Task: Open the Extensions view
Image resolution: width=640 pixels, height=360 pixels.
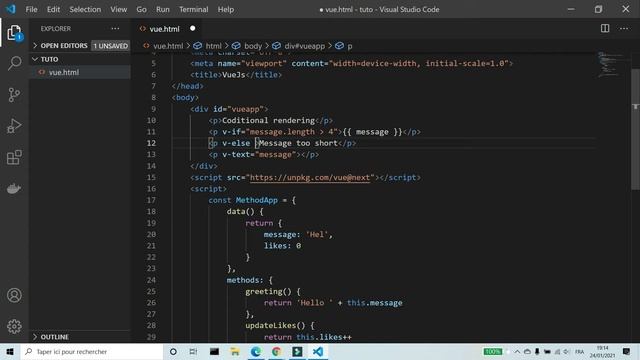Action: pyautogui.click(x=14, y=157)
